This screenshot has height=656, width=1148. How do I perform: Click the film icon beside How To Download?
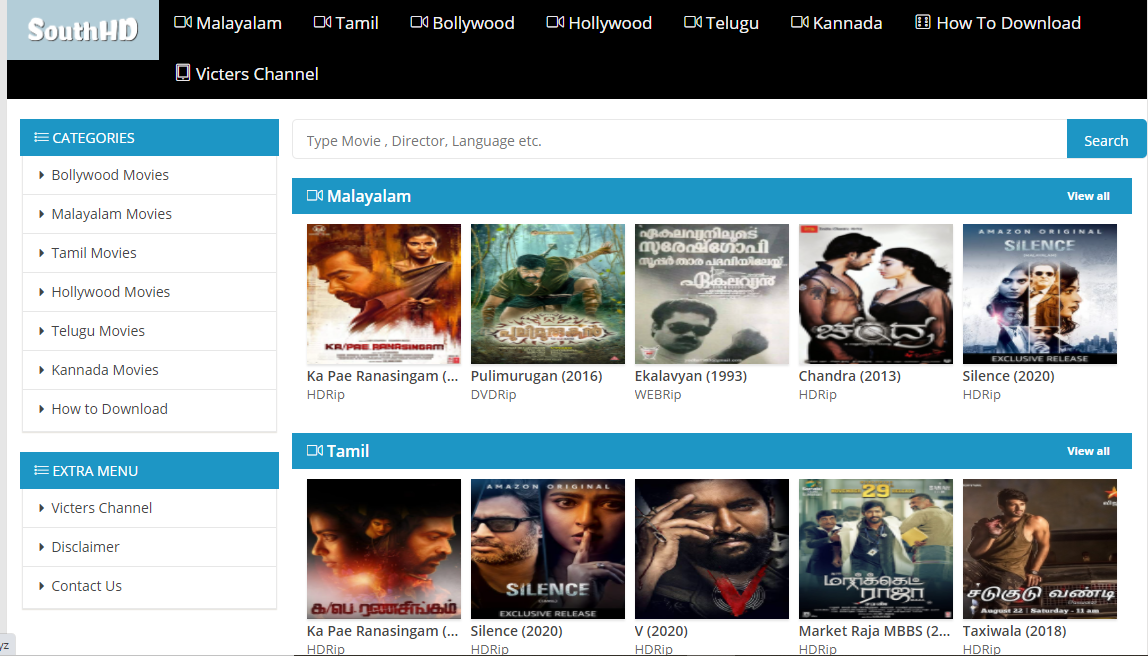pyautogui.click(x=922, y=22)
